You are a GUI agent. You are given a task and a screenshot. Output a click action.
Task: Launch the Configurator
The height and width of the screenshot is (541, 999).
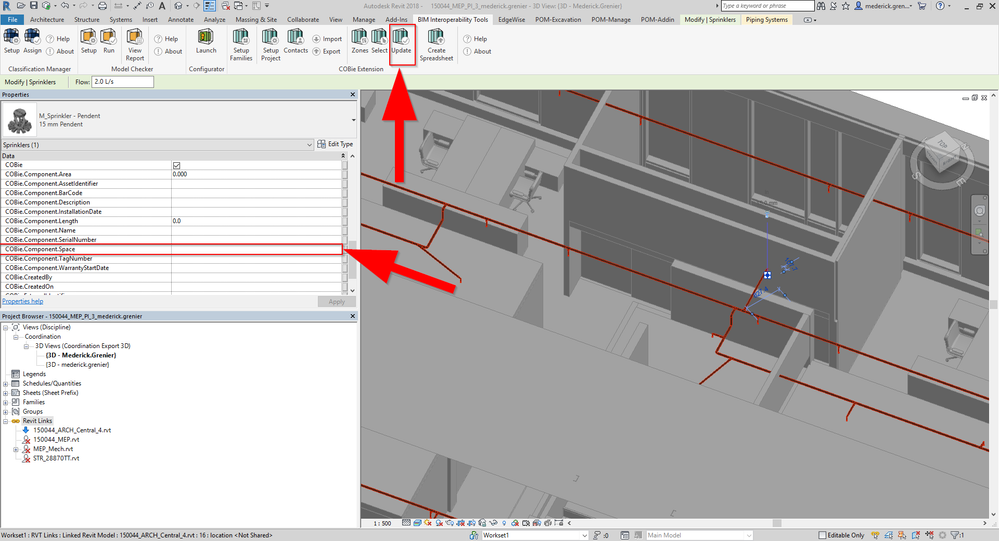[x=206, y=41]
